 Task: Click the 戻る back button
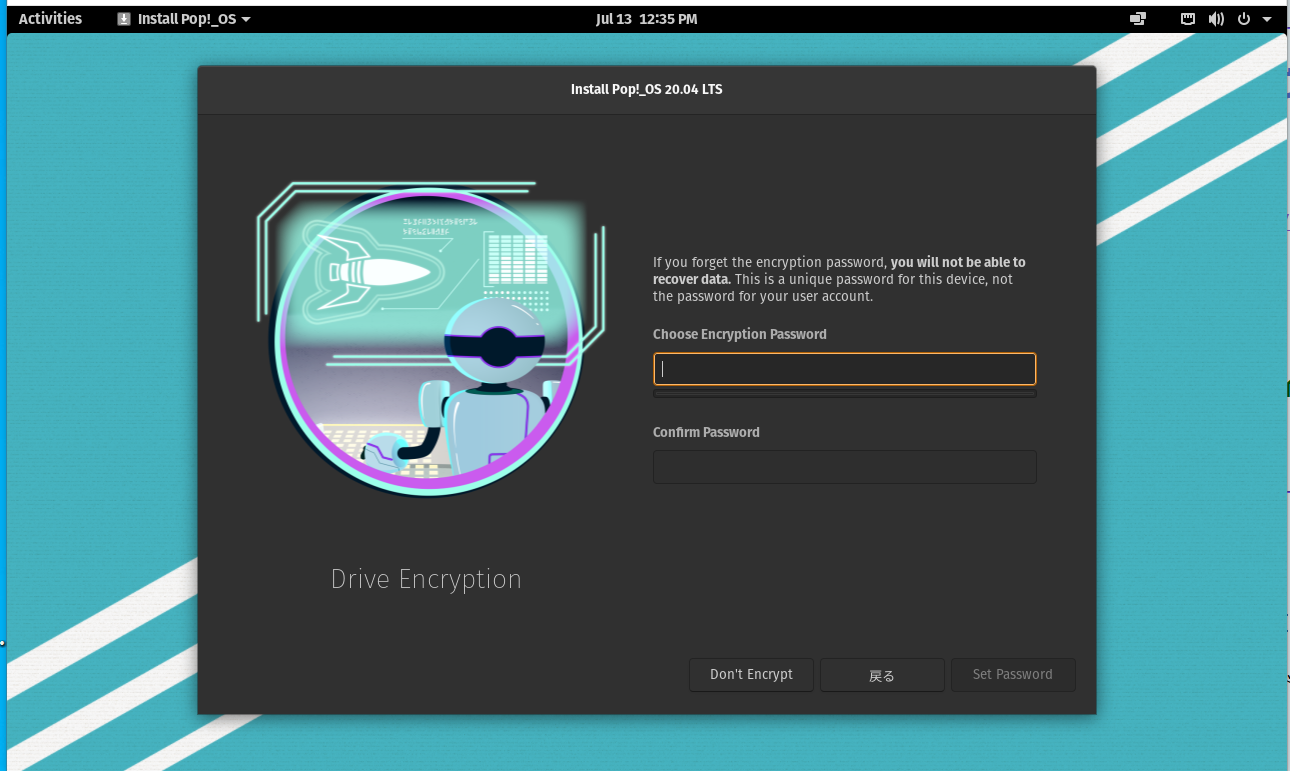pyautogui.click(x=882, y=675)
